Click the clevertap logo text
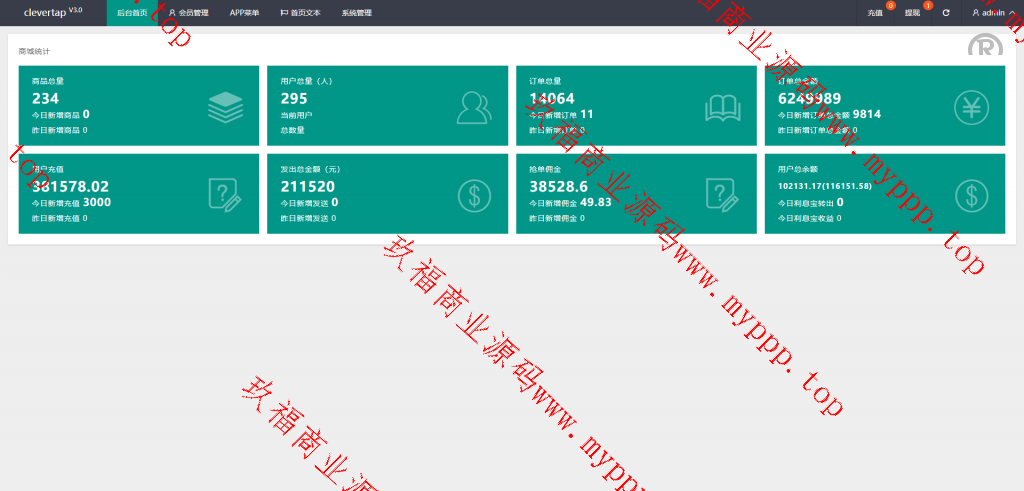This screenshot has height=491, width=1024. tap(46, 13)
